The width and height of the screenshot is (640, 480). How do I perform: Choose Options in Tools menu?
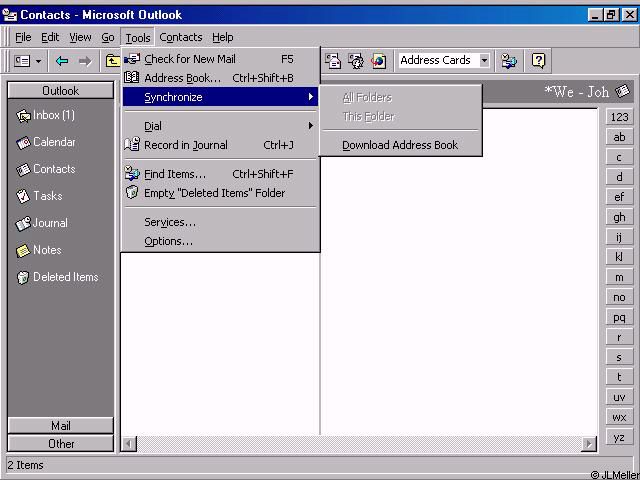tap(220, 241)
